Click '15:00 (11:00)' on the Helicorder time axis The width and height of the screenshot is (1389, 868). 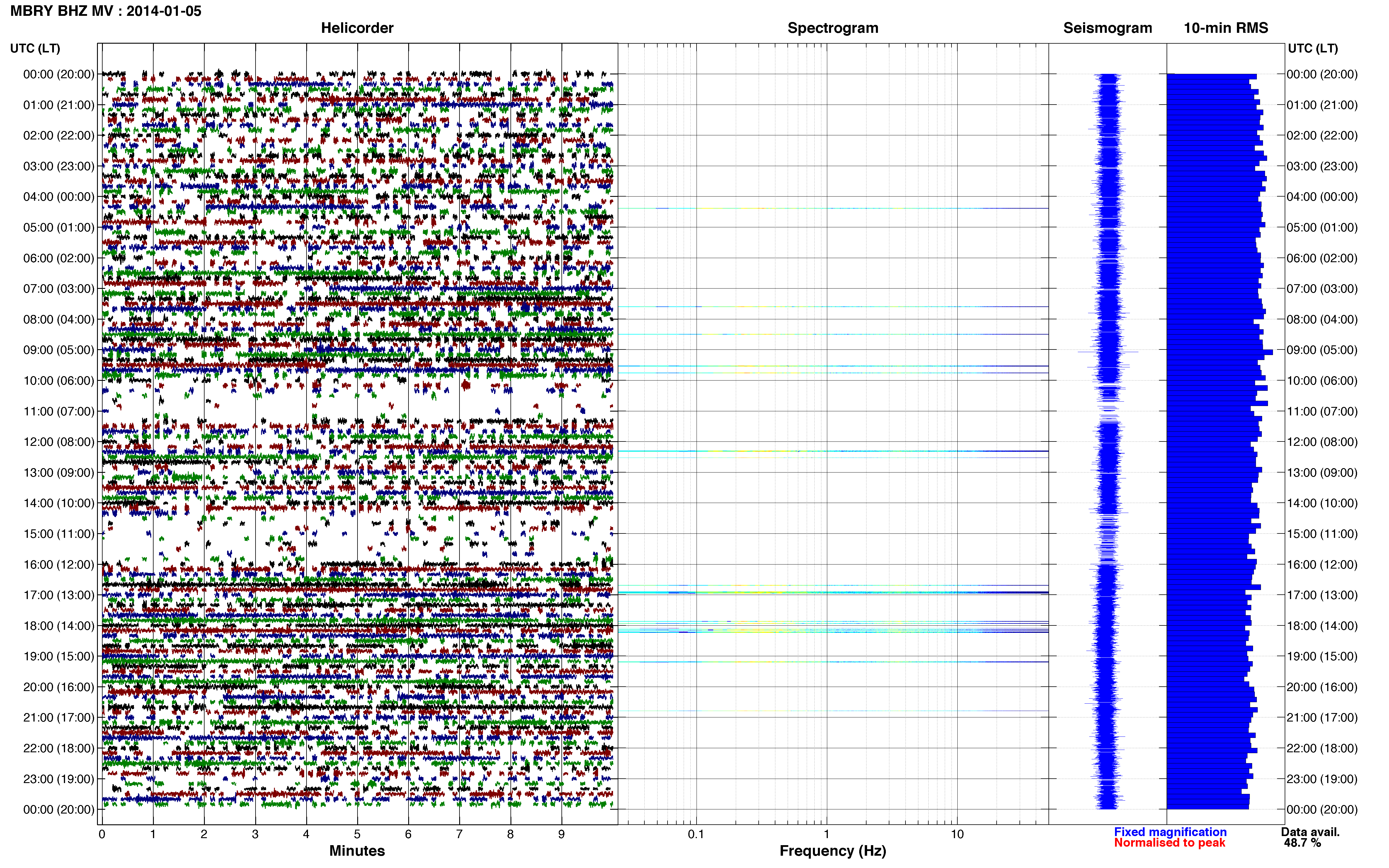coord(59,534)
